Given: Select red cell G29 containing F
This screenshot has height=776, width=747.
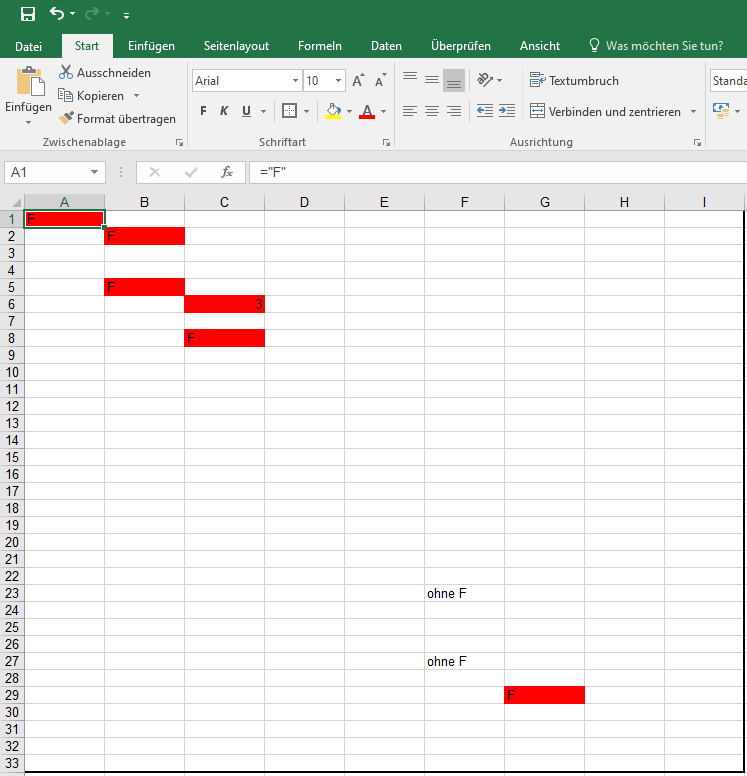Looking at the screenshot, I should [x=545, y=695].
